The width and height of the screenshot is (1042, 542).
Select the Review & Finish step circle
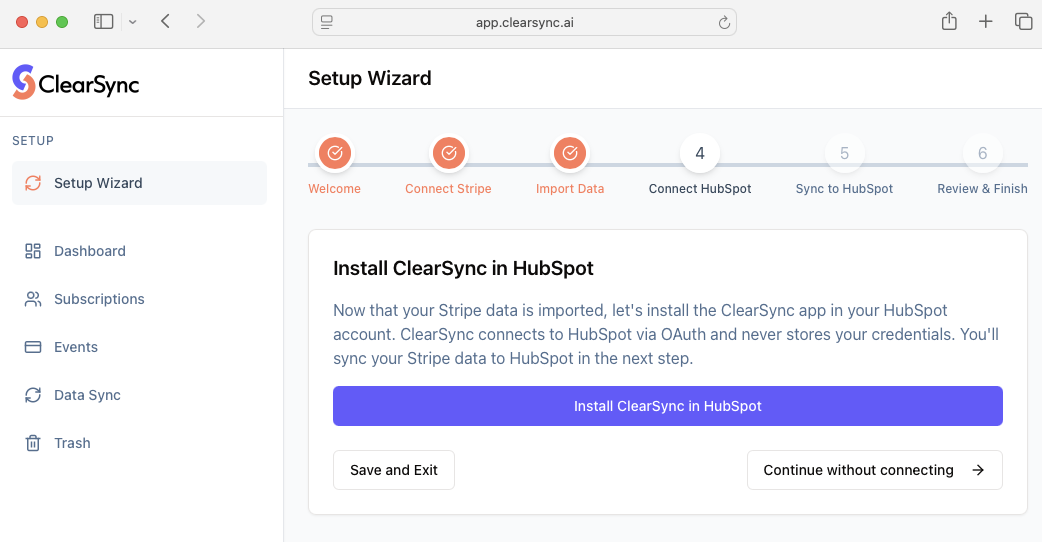point(982,154)
